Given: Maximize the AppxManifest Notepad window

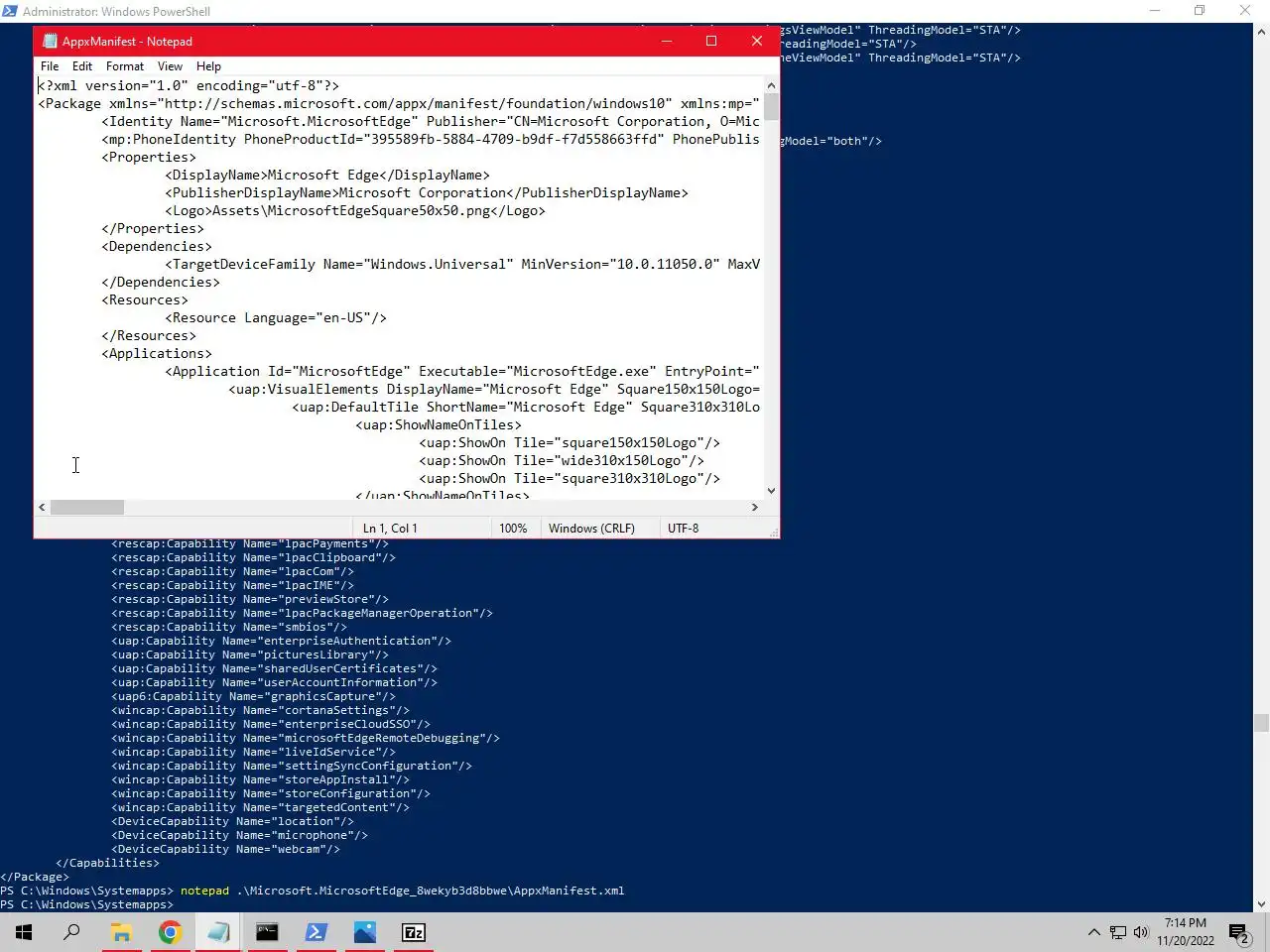Looking at the screenshot, I should click(x=711, y=41).
